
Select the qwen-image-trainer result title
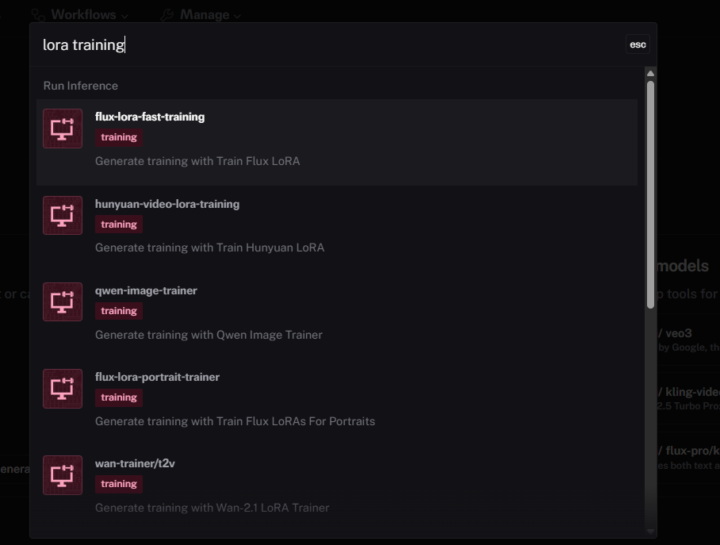[146, 291]
